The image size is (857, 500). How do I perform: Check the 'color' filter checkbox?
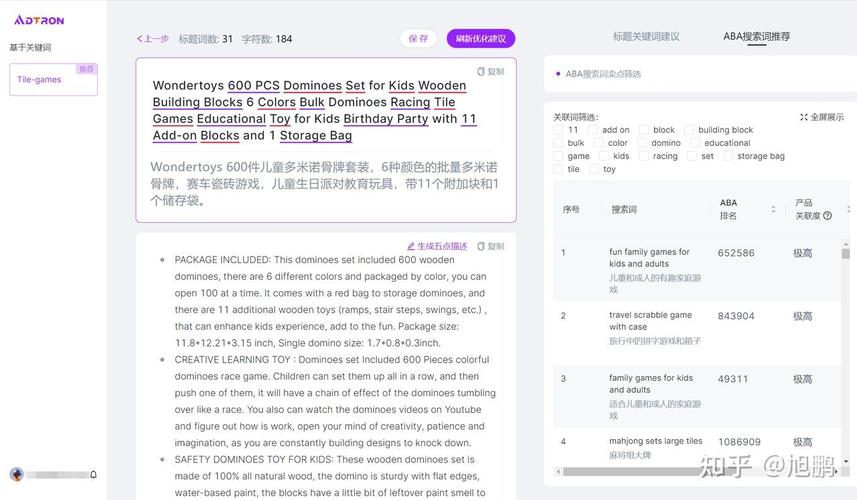[598, 143]
